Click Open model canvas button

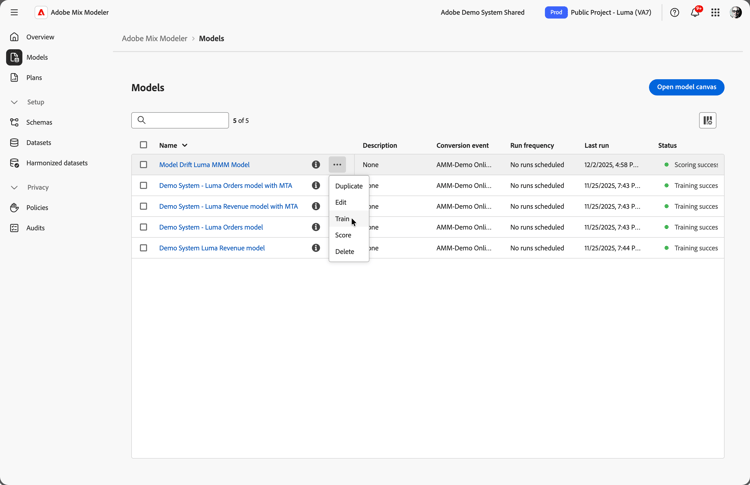click(686, 87)
